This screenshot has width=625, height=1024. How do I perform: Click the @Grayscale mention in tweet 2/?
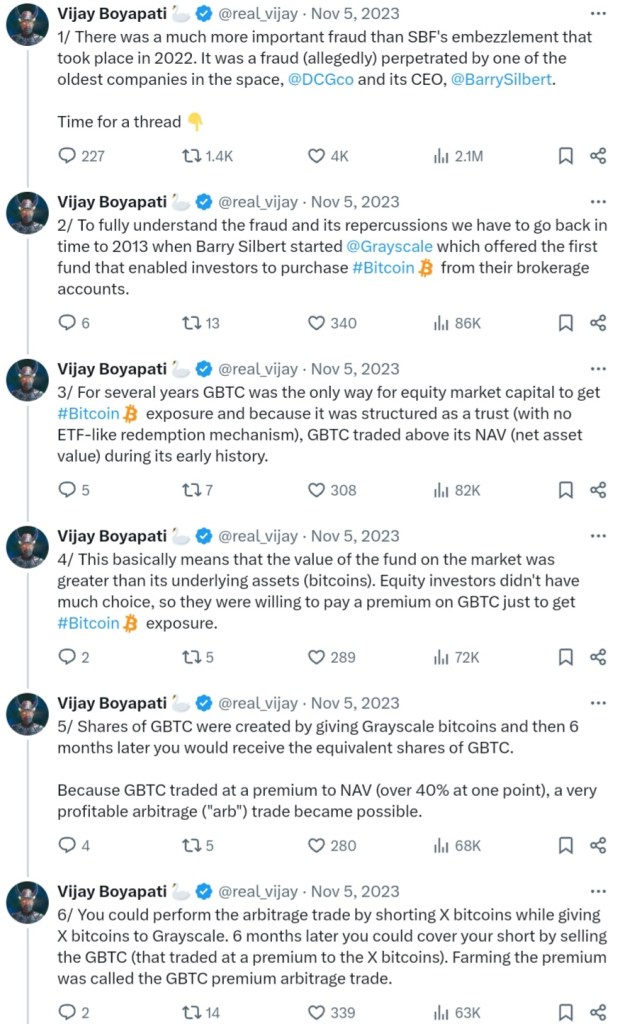point(388,246)
